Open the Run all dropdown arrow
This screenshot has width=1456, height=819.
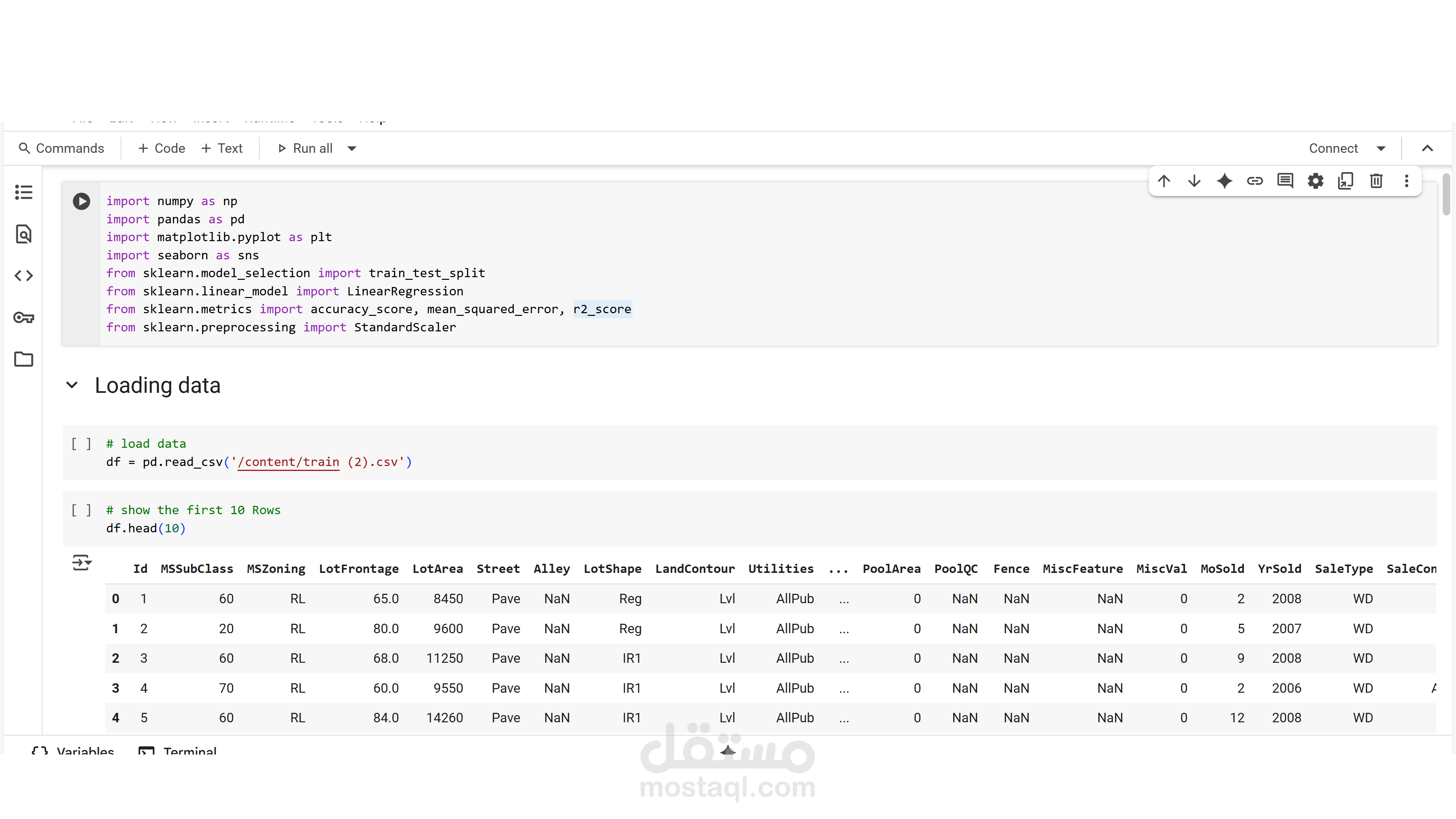pyautogui.click(x=351, y=149)
